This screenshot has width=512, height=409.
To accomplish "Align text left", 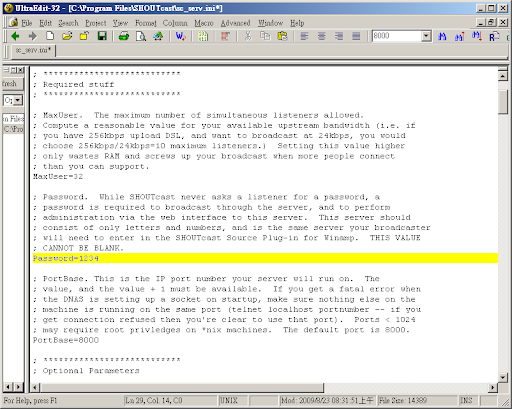I will [304, 36].
